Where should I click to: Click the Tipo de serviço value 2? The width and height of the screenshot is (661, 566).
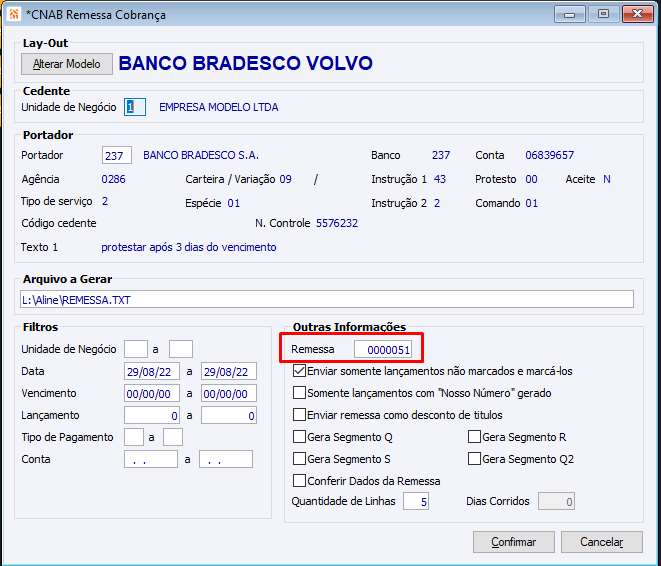[x=105, y=201]
